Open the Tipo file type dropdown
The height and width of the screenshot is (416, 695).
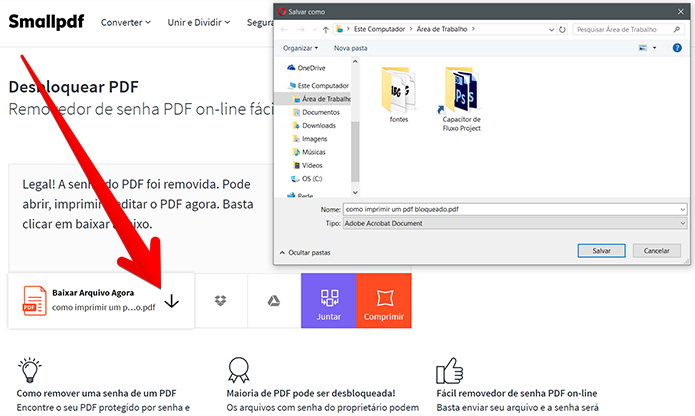point(515,223)
